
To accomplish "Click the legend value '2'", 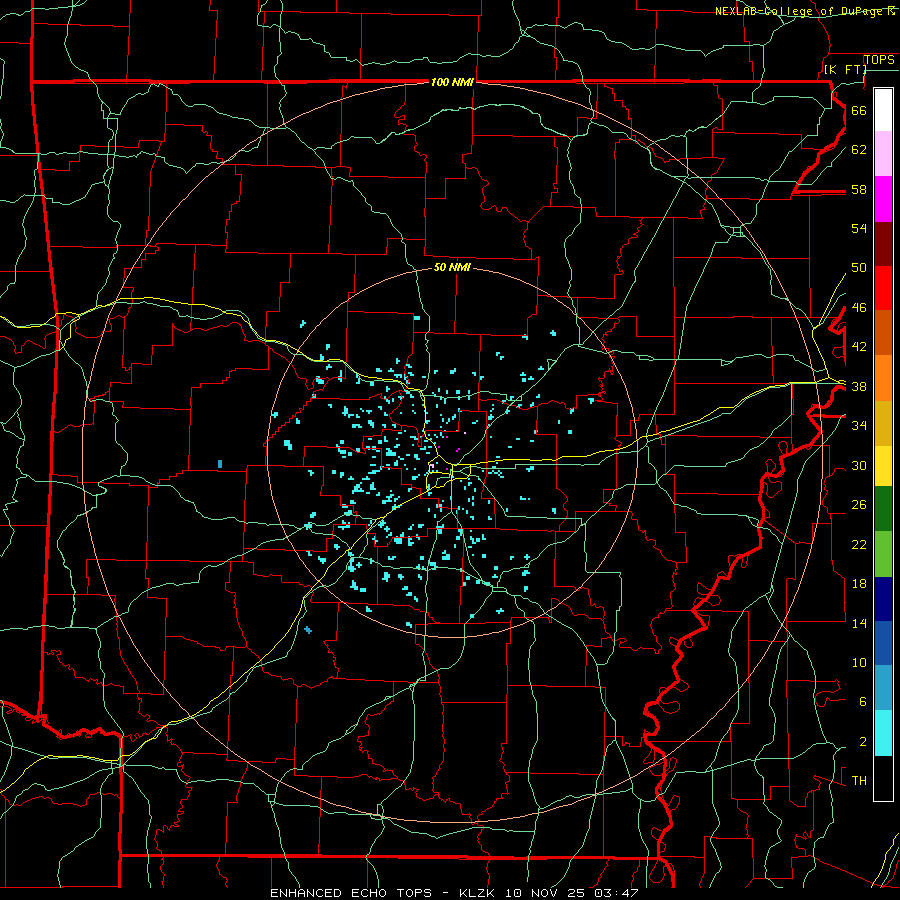I will click(x=862, y=742).
